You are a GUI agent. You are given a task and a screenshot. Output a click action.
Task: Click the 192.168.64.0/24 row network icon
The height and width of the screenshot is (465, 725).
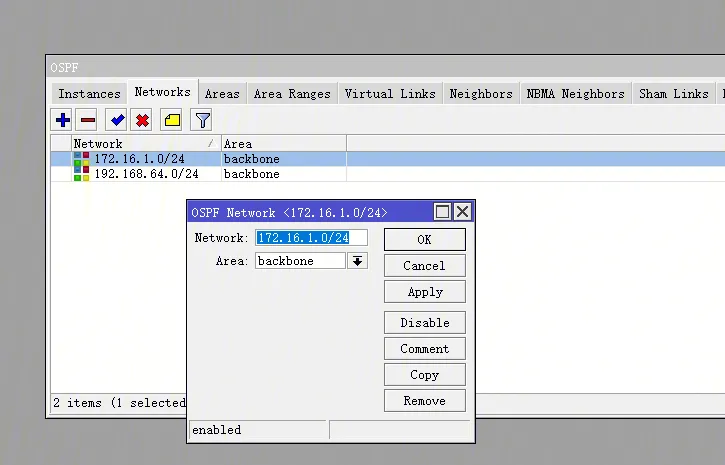tap(81, 174)
